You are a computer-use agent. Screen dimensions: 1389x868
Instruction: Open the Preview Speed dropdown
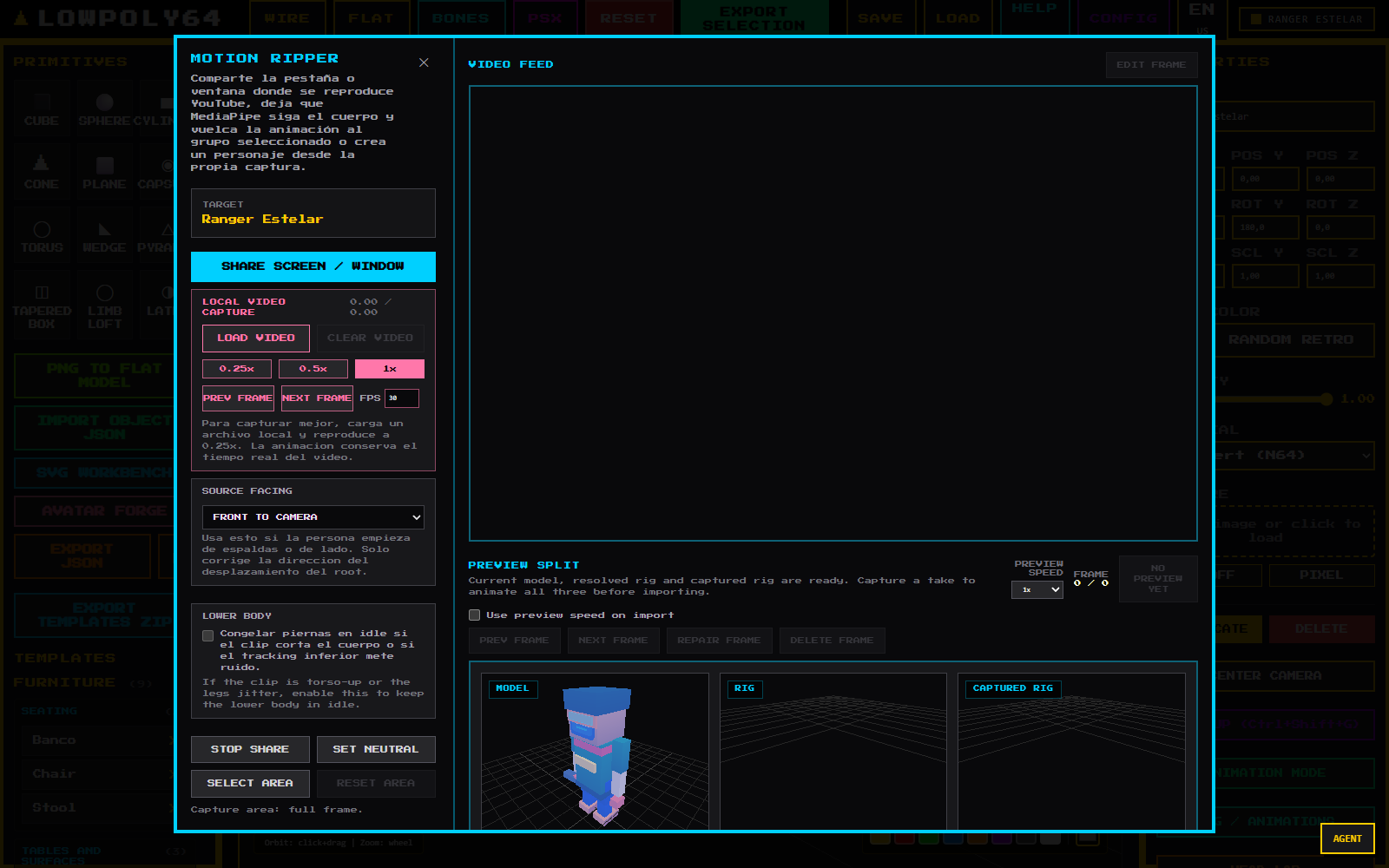[x=1037, y=589]
